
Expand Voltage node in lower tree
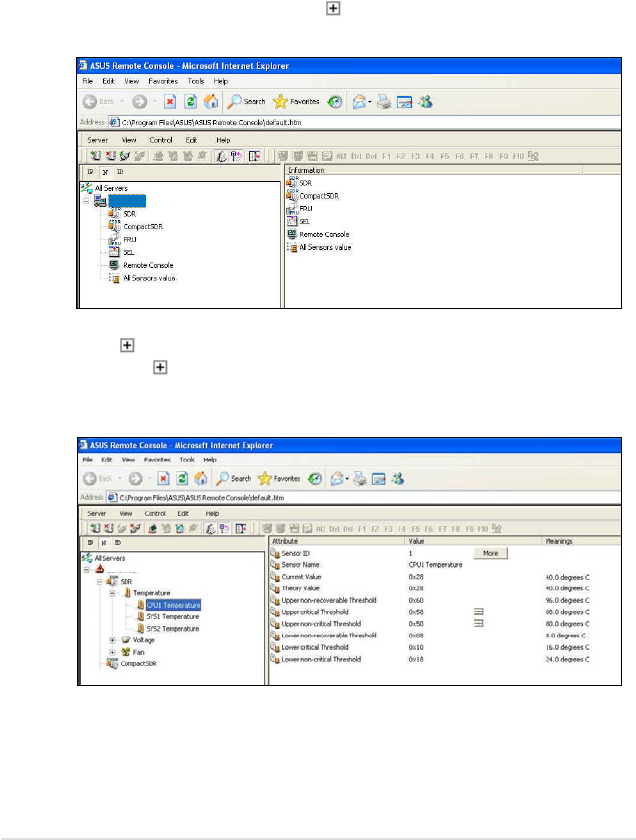(x=112, y=640)
